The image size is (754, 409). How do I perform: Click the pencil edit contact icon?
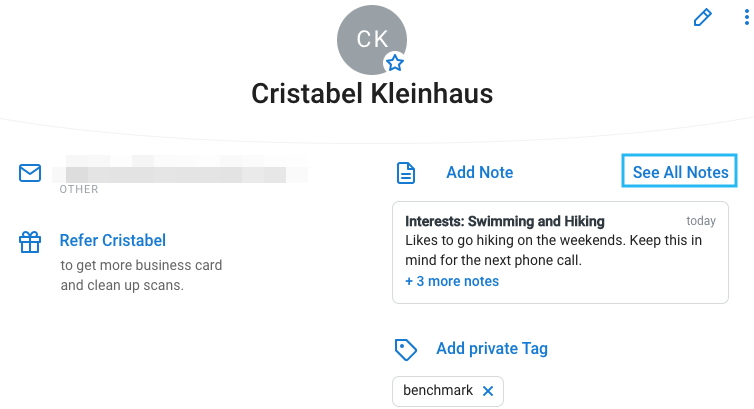[702, 17]
